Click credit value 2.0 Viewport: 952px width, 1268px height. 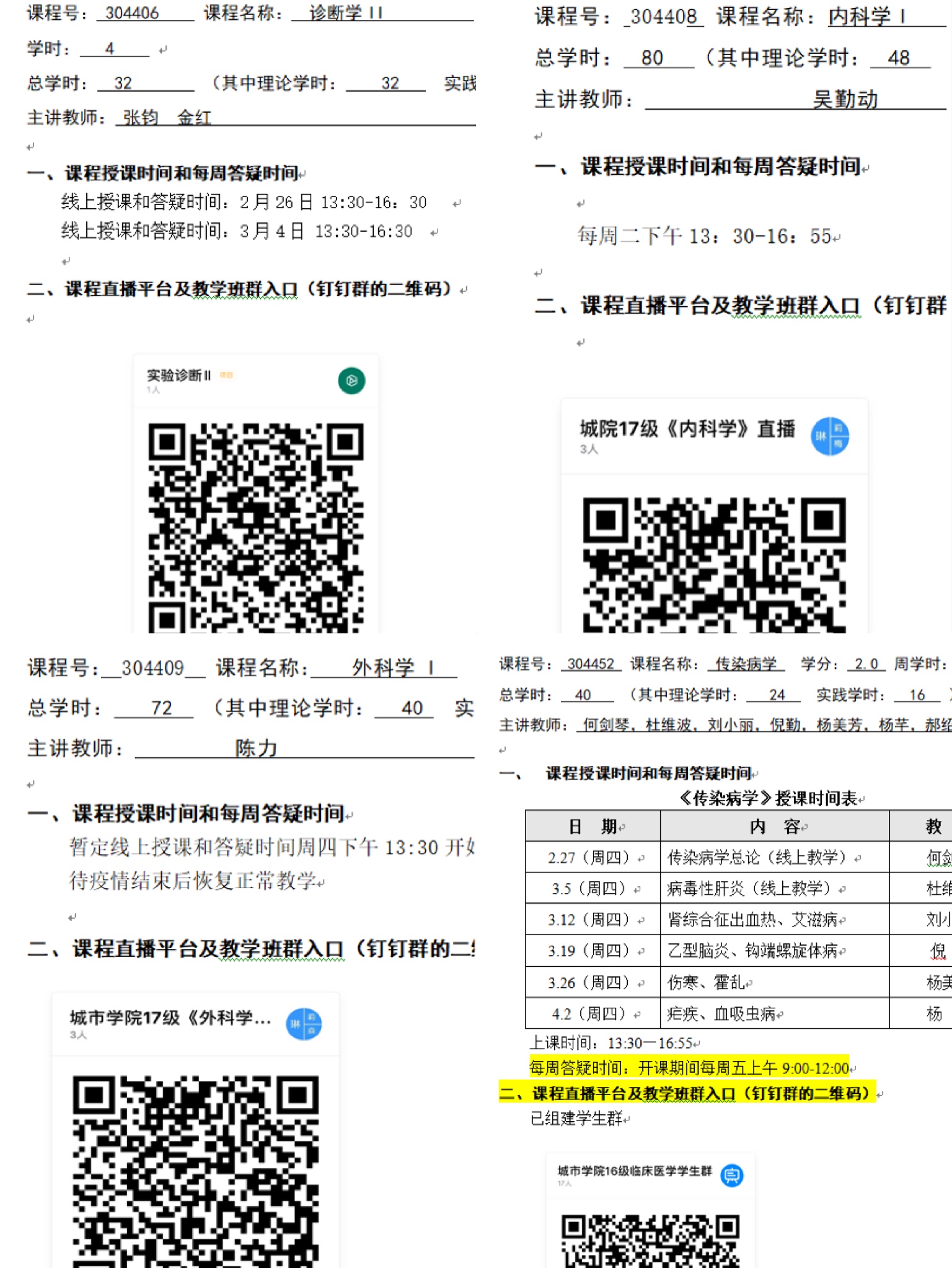(866, 664)
